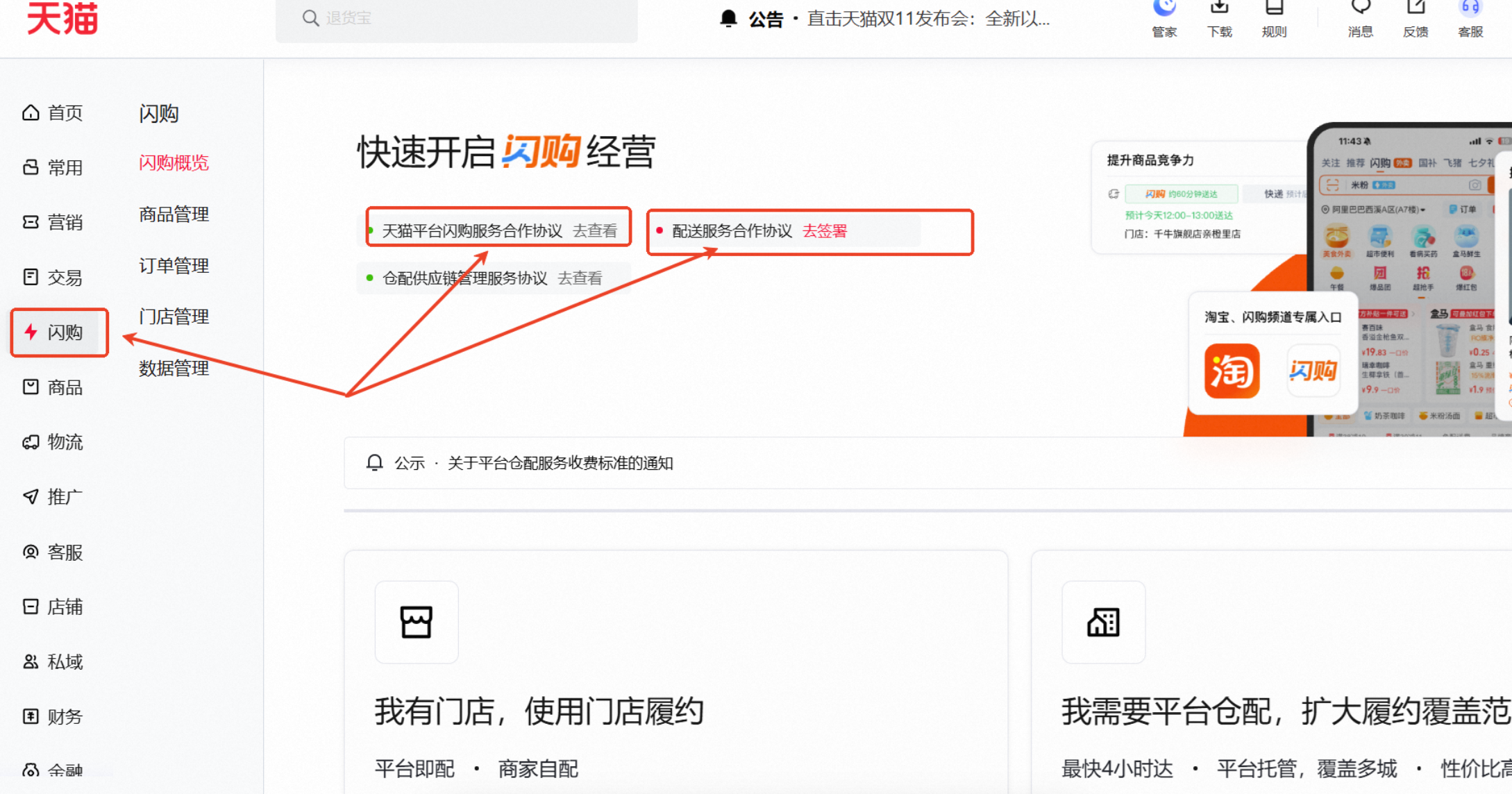Click the icon beside 财务
The height and width of the screenshot is (794, 1512).
point(31,716)
